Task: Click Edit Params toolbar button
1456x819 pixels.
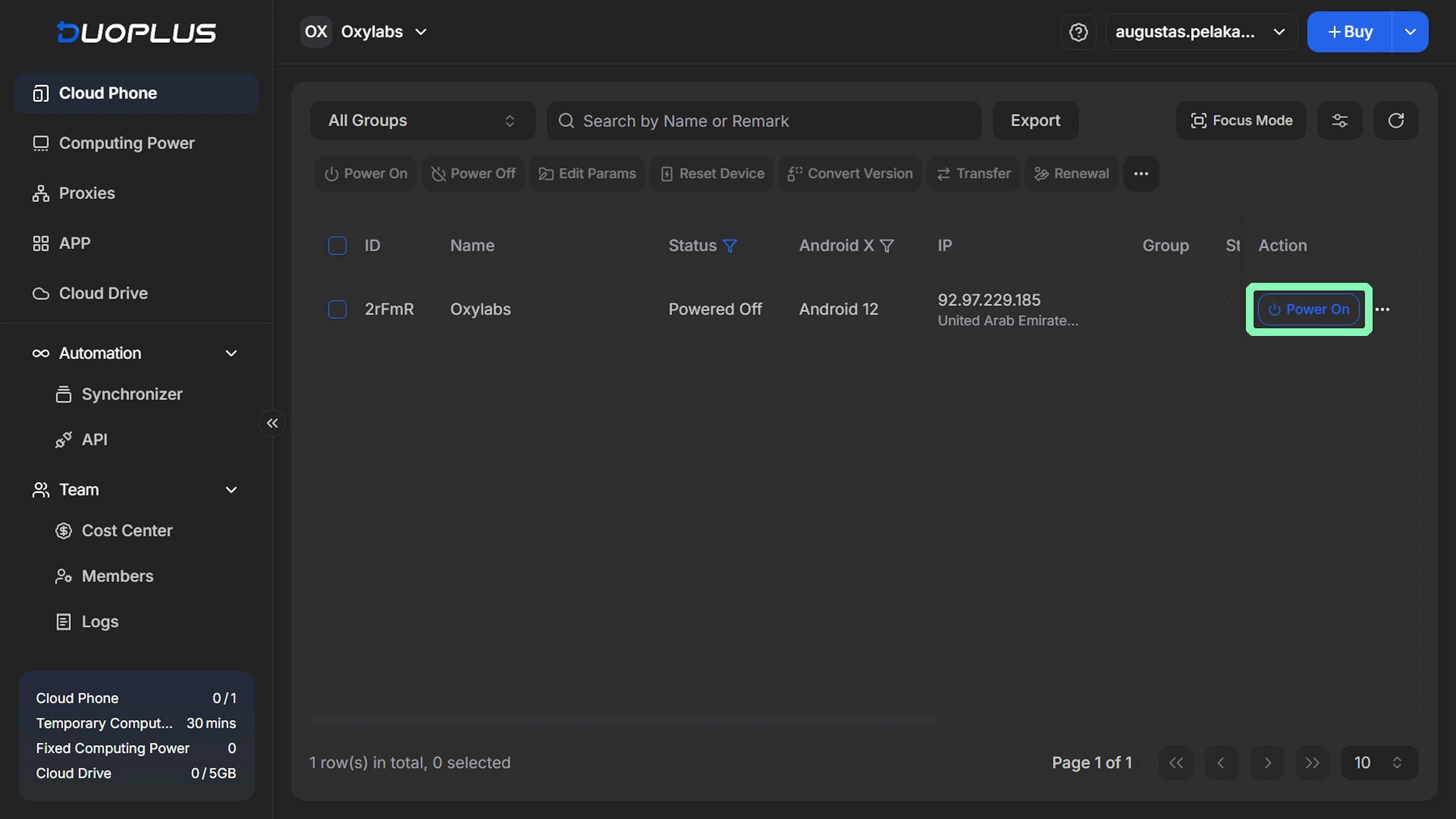Action: coord(587,174)
